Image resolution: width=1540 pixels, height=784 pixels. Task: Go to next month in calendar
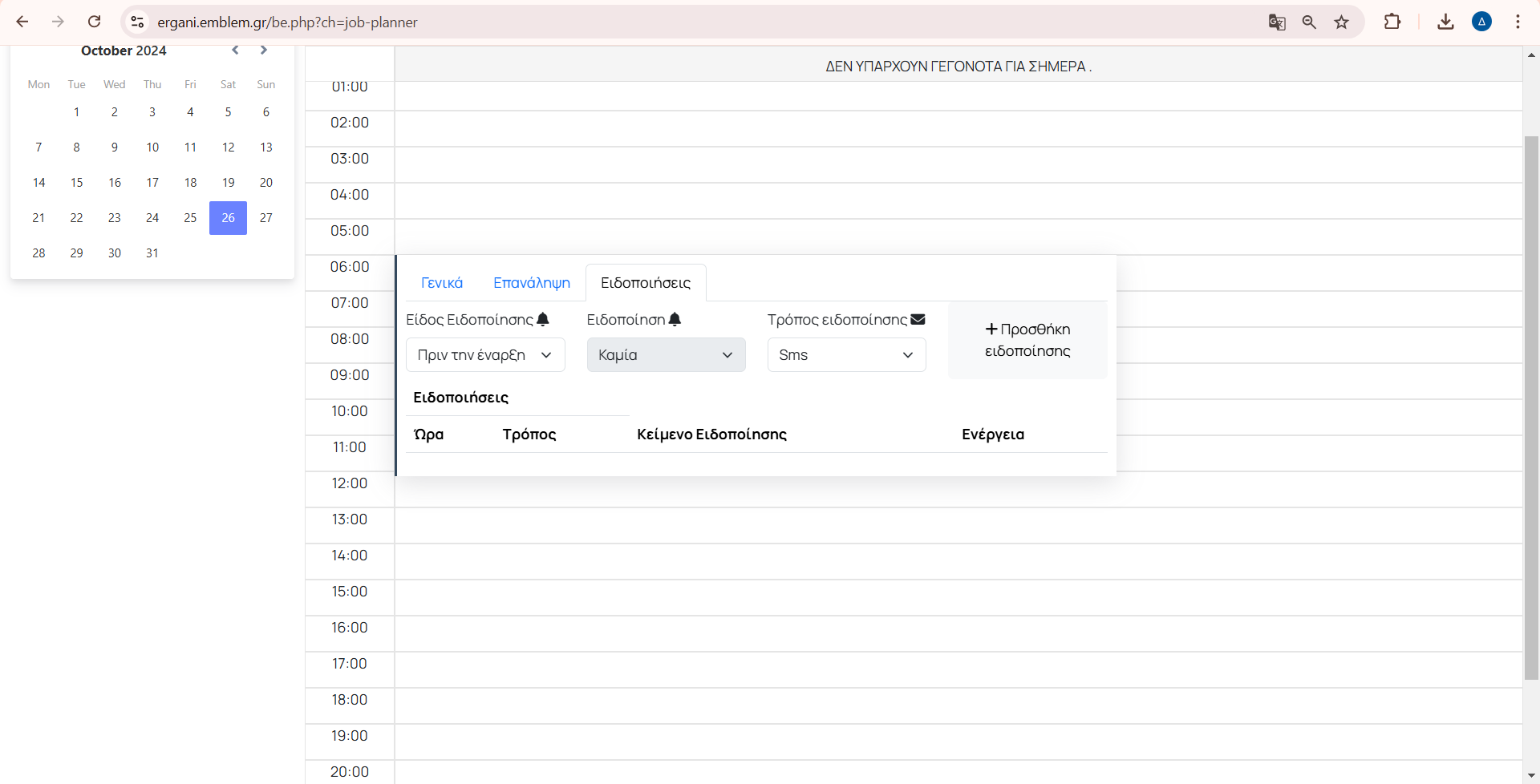[x=263, y=50]
